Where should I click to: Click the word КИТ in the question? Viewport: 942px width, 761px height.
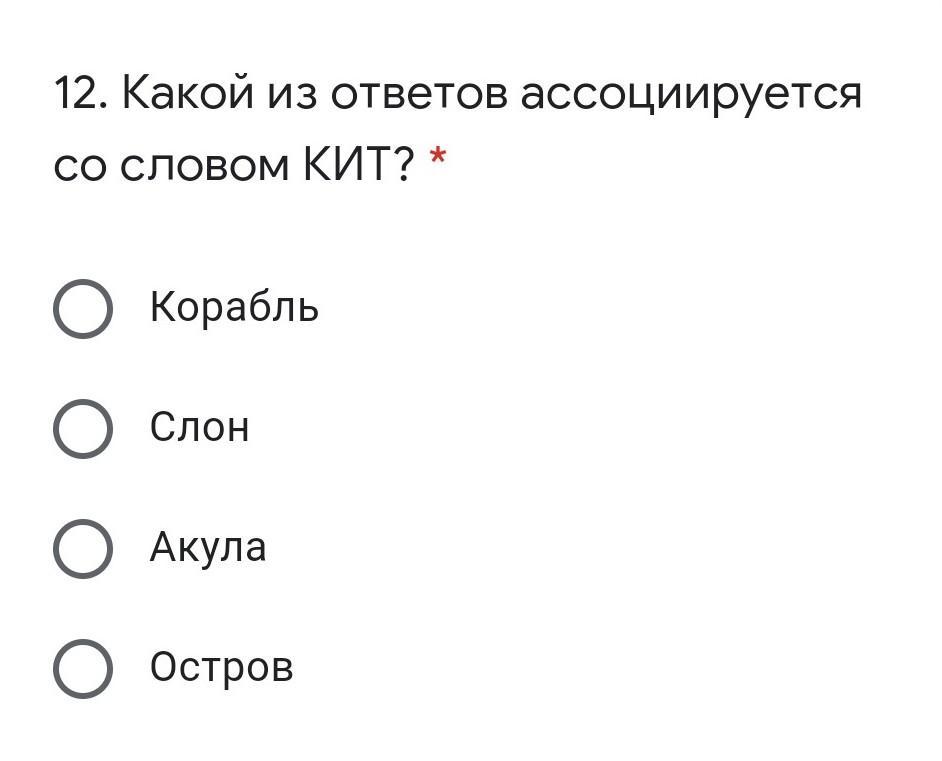pyautogui.click(x=348, y=165)
